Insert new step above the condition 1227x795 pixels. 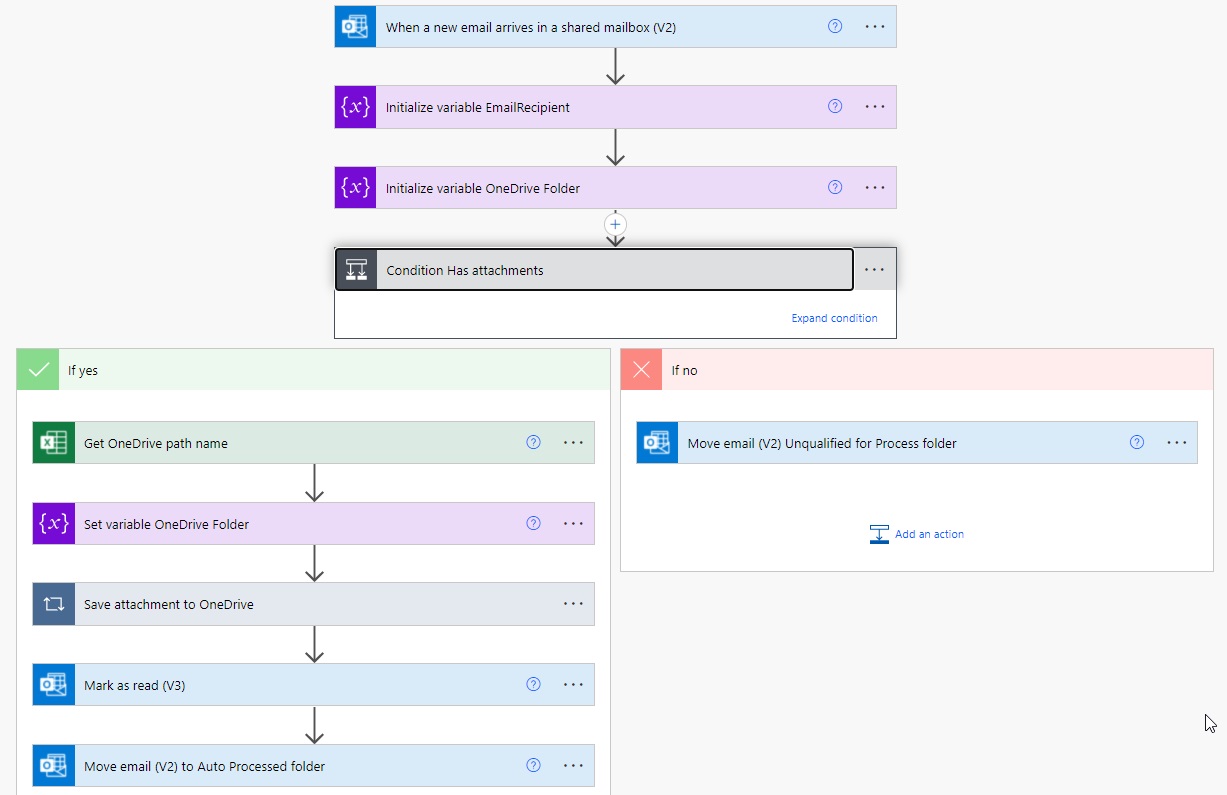tap(616, 224)
